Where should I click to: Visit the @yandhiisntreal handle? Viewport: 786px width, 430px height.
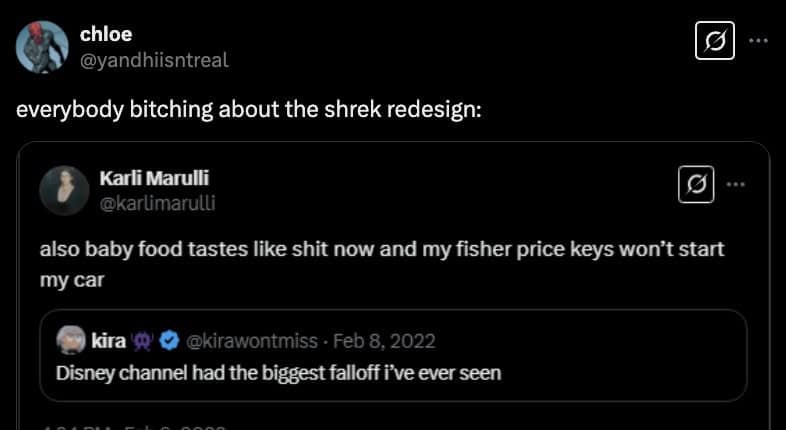tap(153, 60)
